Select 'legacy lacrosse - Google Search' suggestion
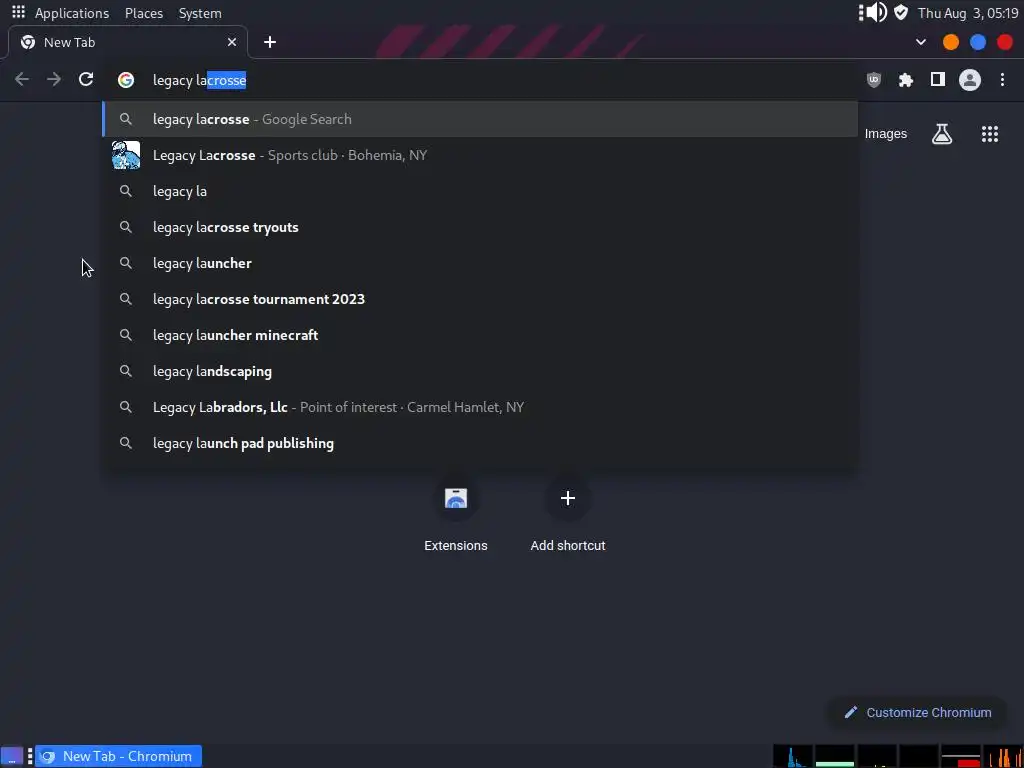1024x768 pixels. [x=480, y=119]
